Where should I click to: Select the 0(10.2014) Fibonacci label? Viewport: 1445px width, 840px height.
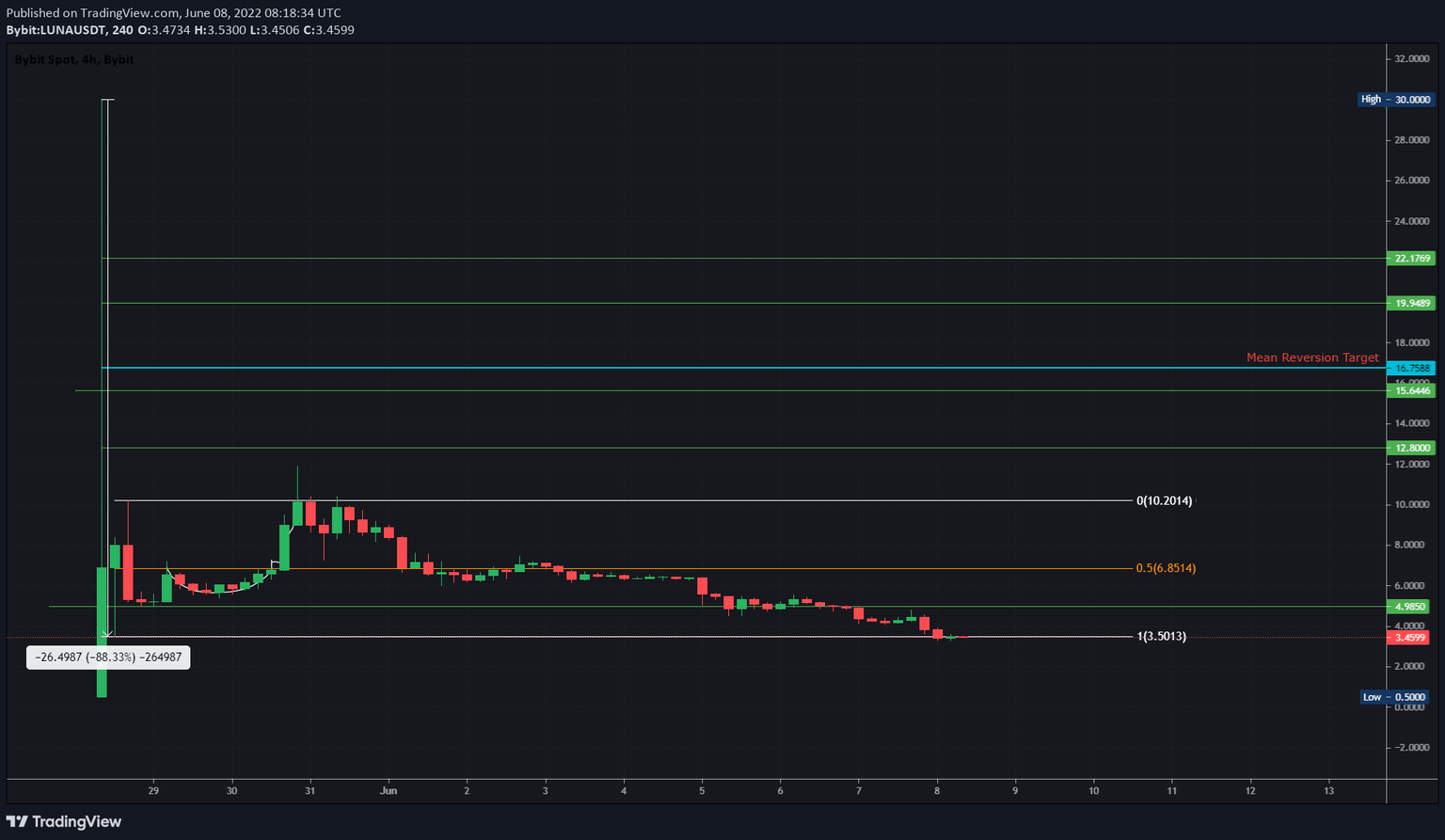tap(1163, 500)
